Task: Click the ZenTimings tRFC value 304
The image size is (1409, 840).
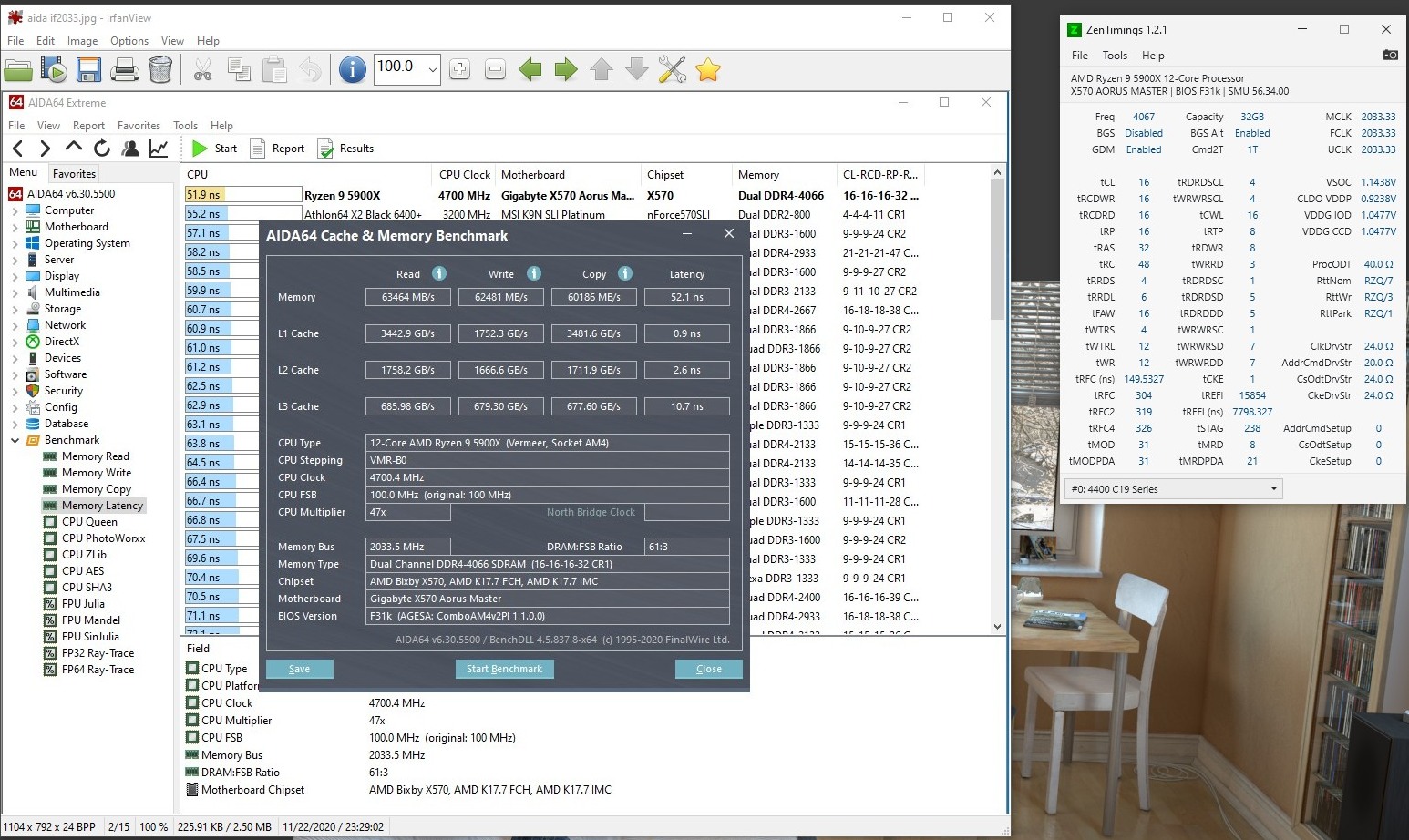Action: pyautogui.click(x=1144, y=395)
